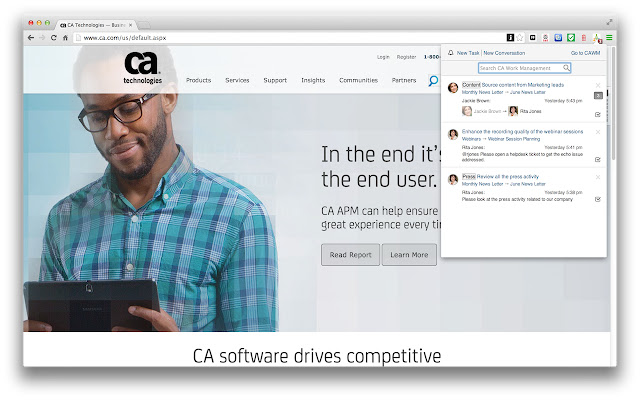Screen dimensions: 640x400
Task: Click the reply icon on the webinar sessions item
Action: point(598,159)
